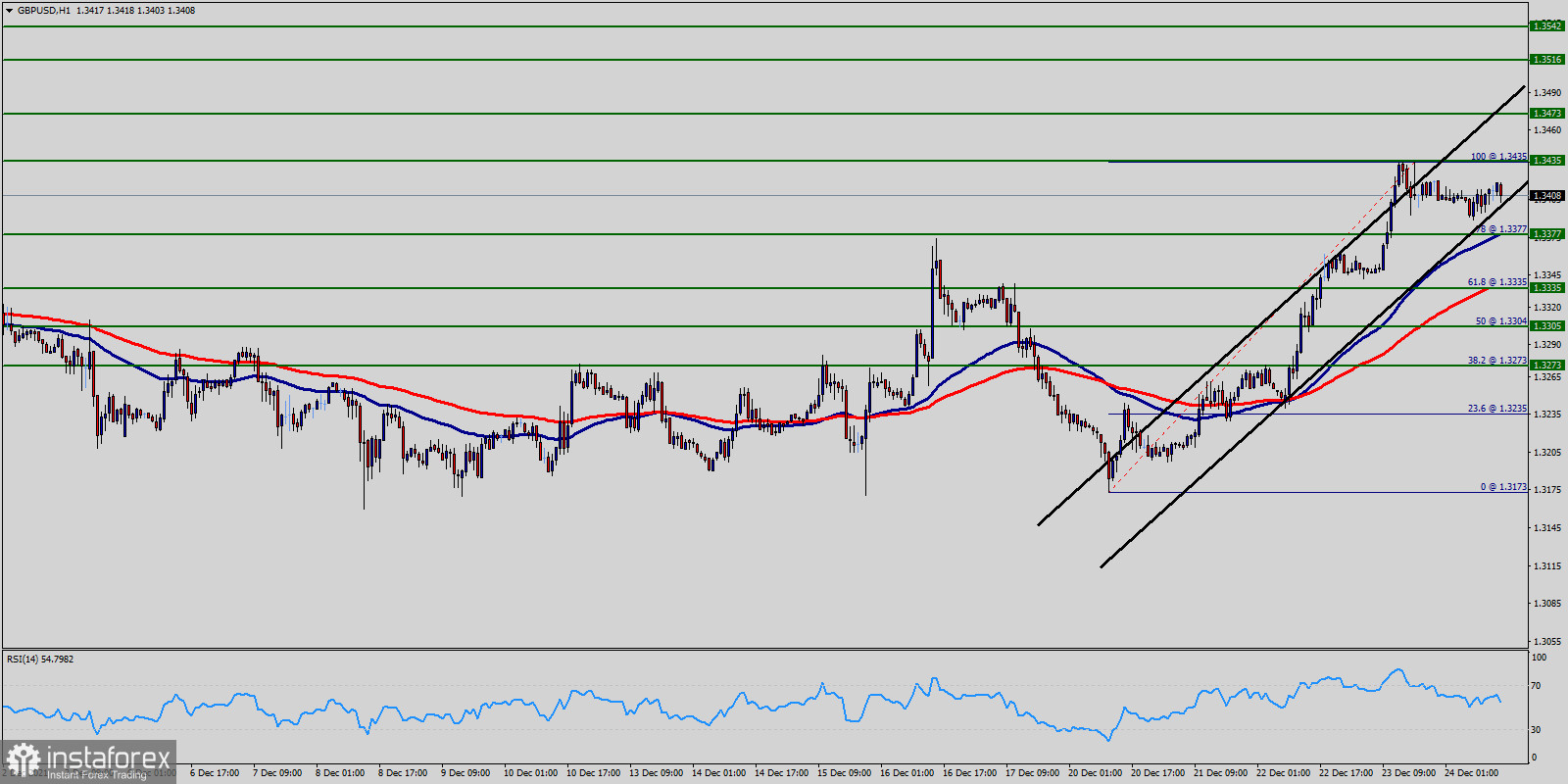Click the price axis value 1.3115

pyautogui.click(x=1546, y=566)
